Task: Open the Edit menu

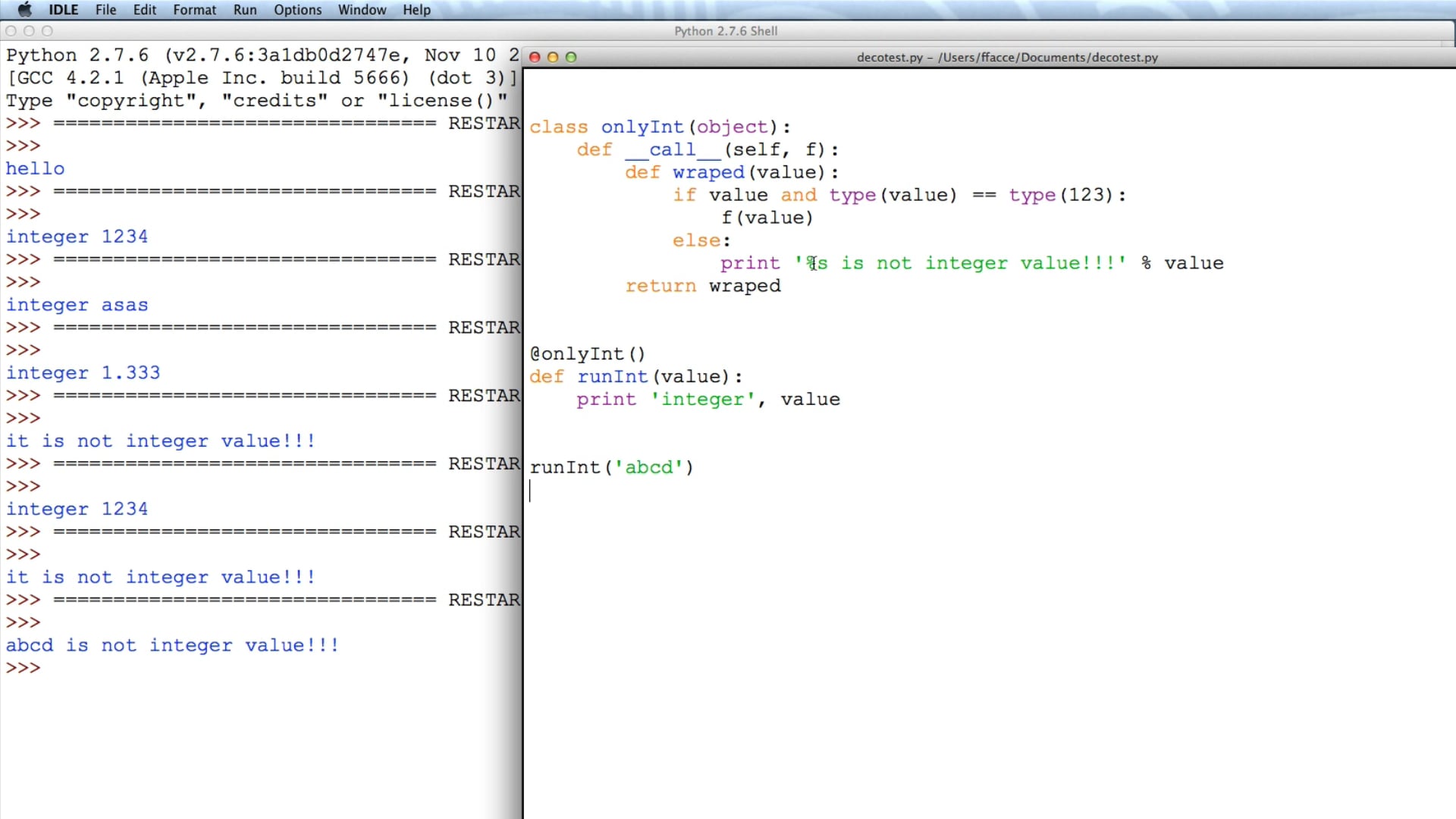Action: (144, 10)
